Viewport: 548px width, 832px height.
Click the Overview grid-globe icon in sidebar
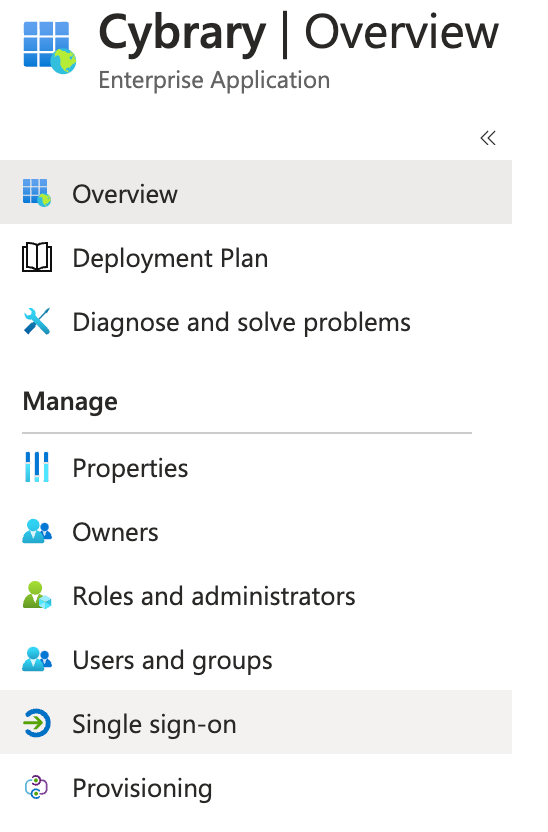click(x=37, y=193)
